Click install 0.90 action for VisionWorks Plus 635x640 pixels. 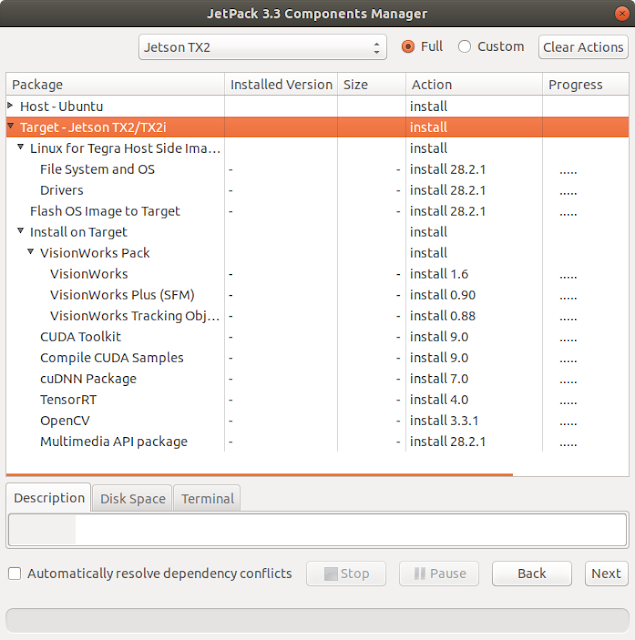tap(443, 295)
